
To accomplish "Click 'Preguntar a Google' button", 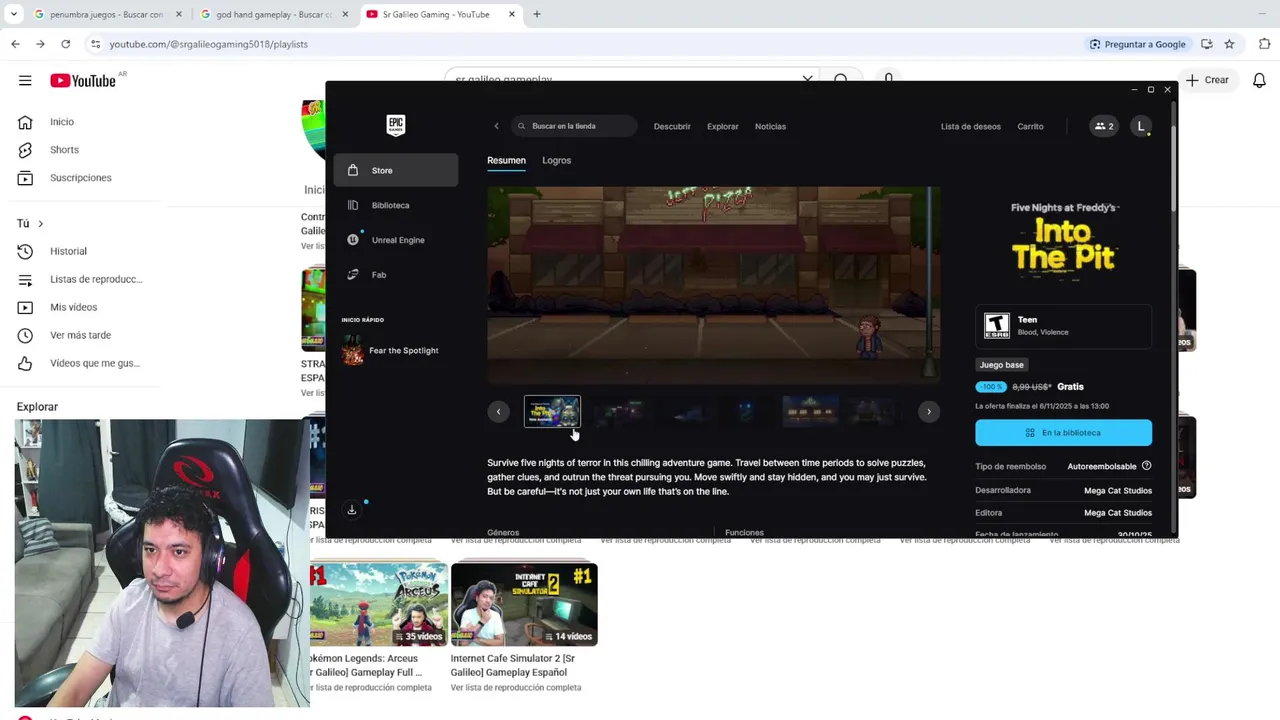I will tap(1138, 44).
